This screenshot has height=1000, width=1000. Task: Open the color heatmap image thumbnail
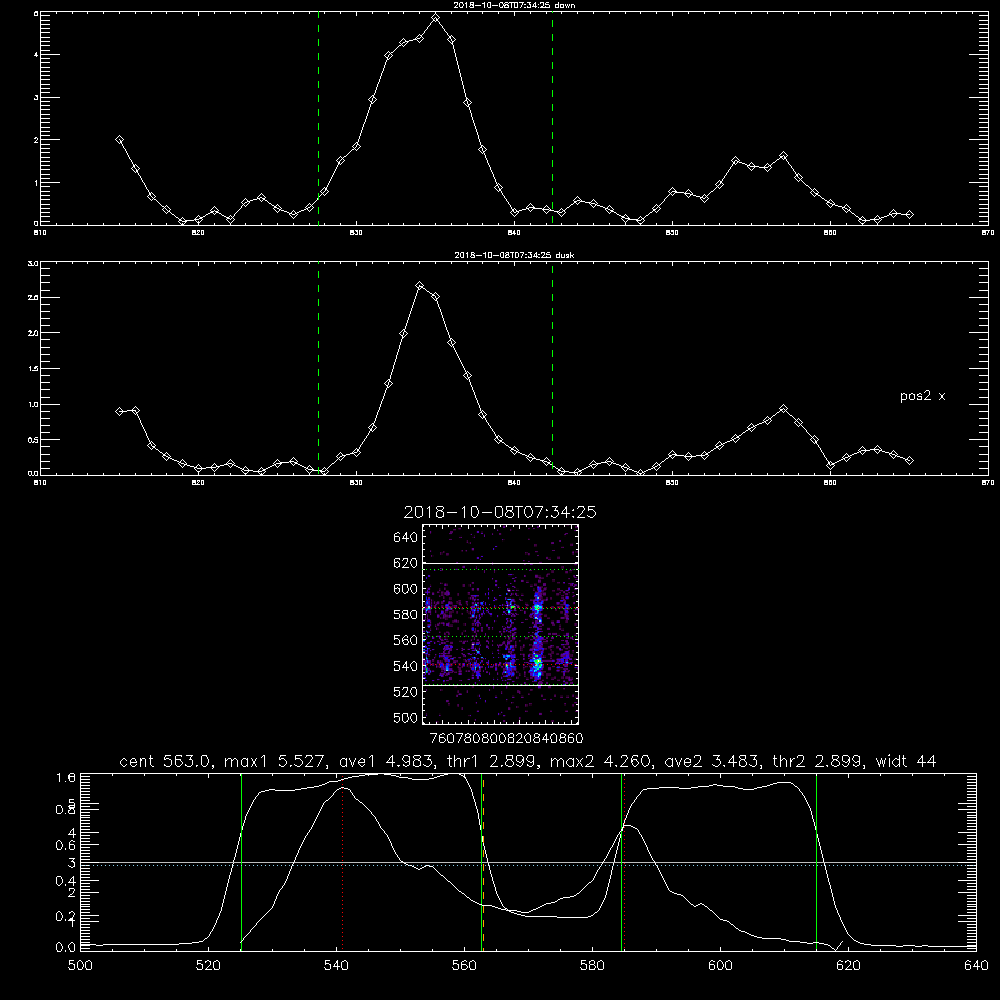pyautogui.click(x=501, y=624)
